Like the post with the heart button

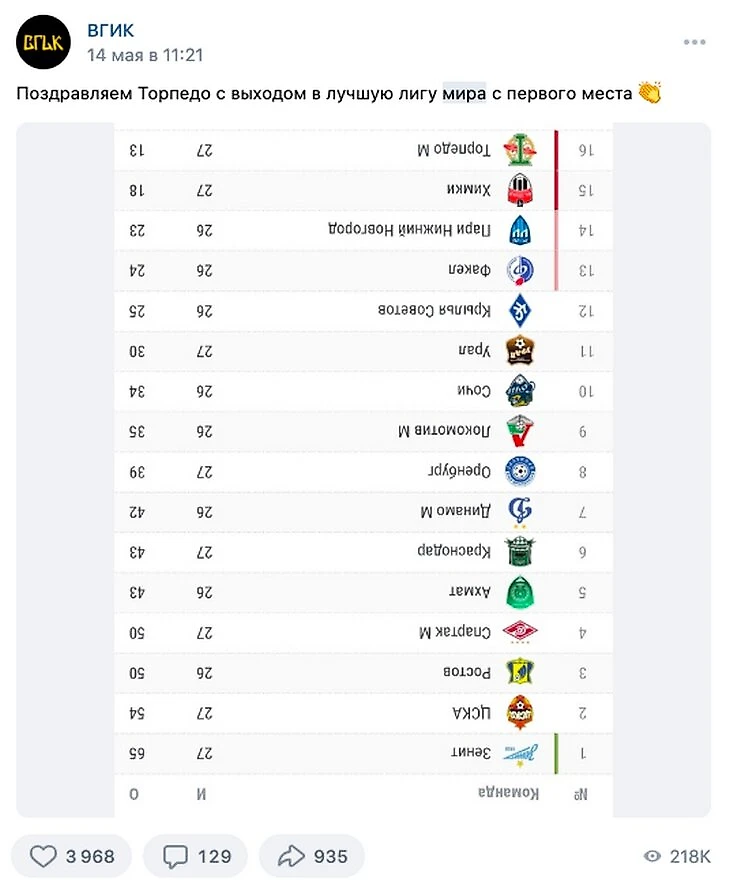[72, 856]
